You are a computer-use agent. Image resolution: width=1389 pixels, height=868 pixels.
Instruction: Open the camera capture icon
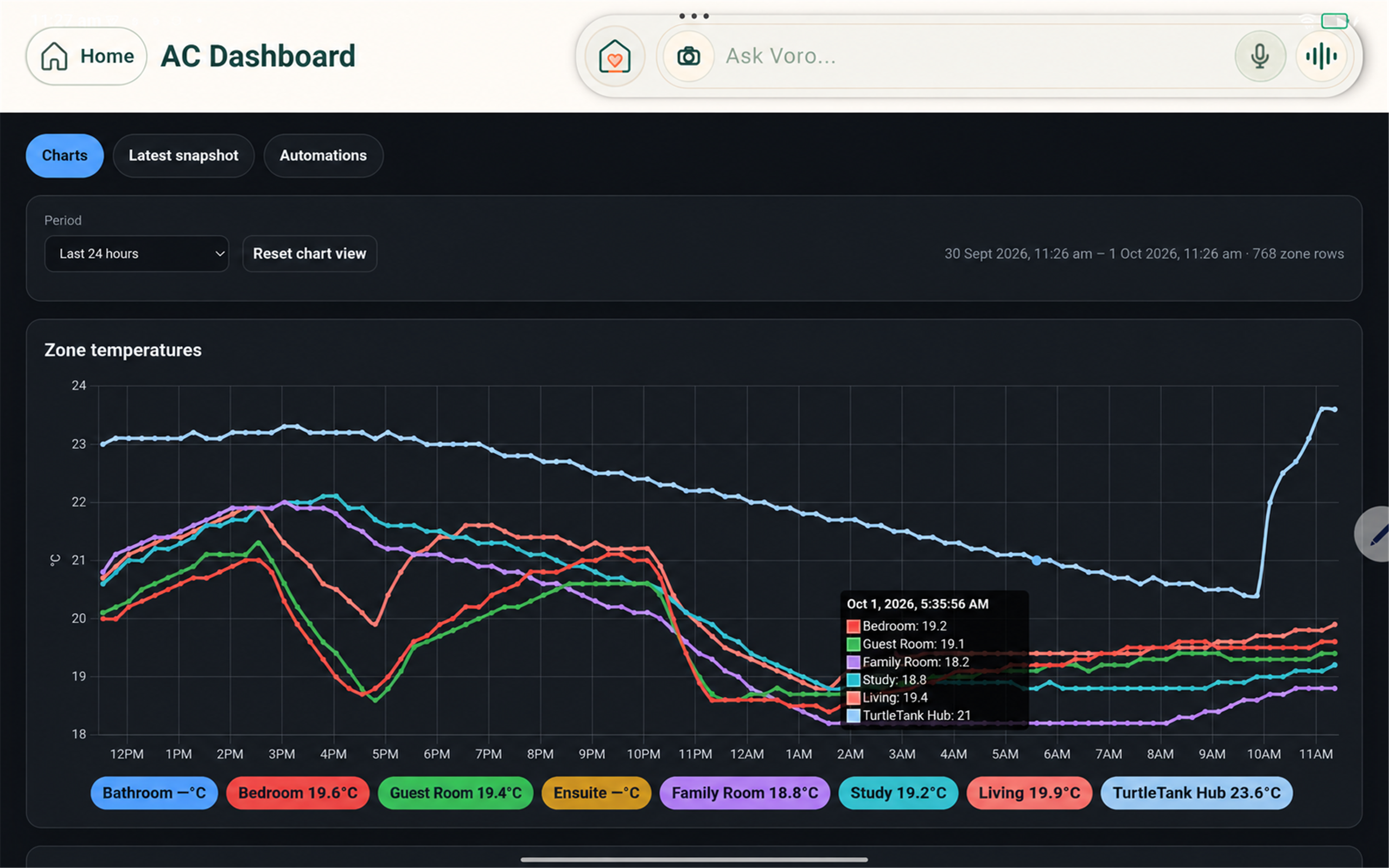click(x=688, y=56)
